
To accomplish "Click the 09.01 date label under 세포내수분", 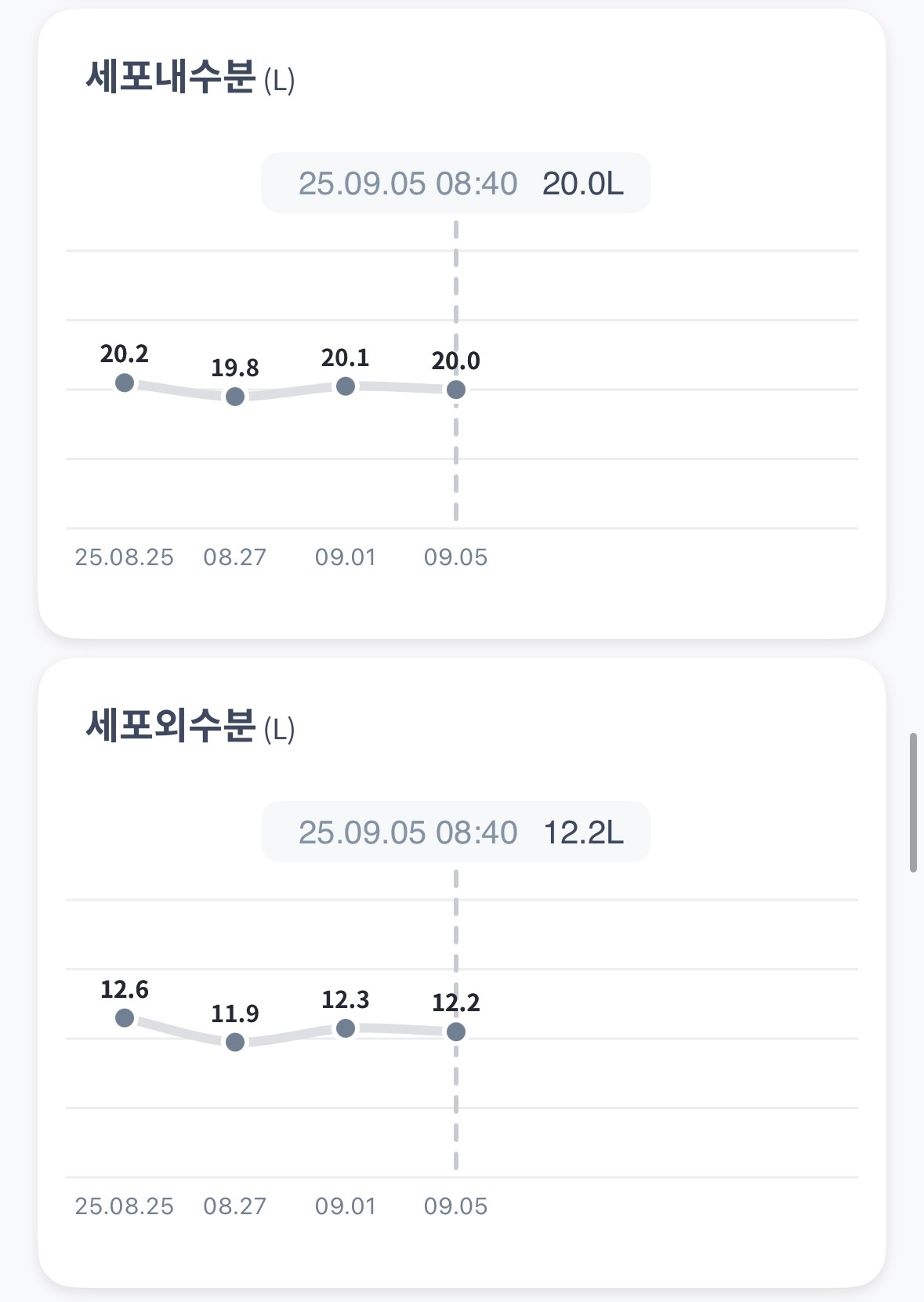I will [x=346, y=557].
